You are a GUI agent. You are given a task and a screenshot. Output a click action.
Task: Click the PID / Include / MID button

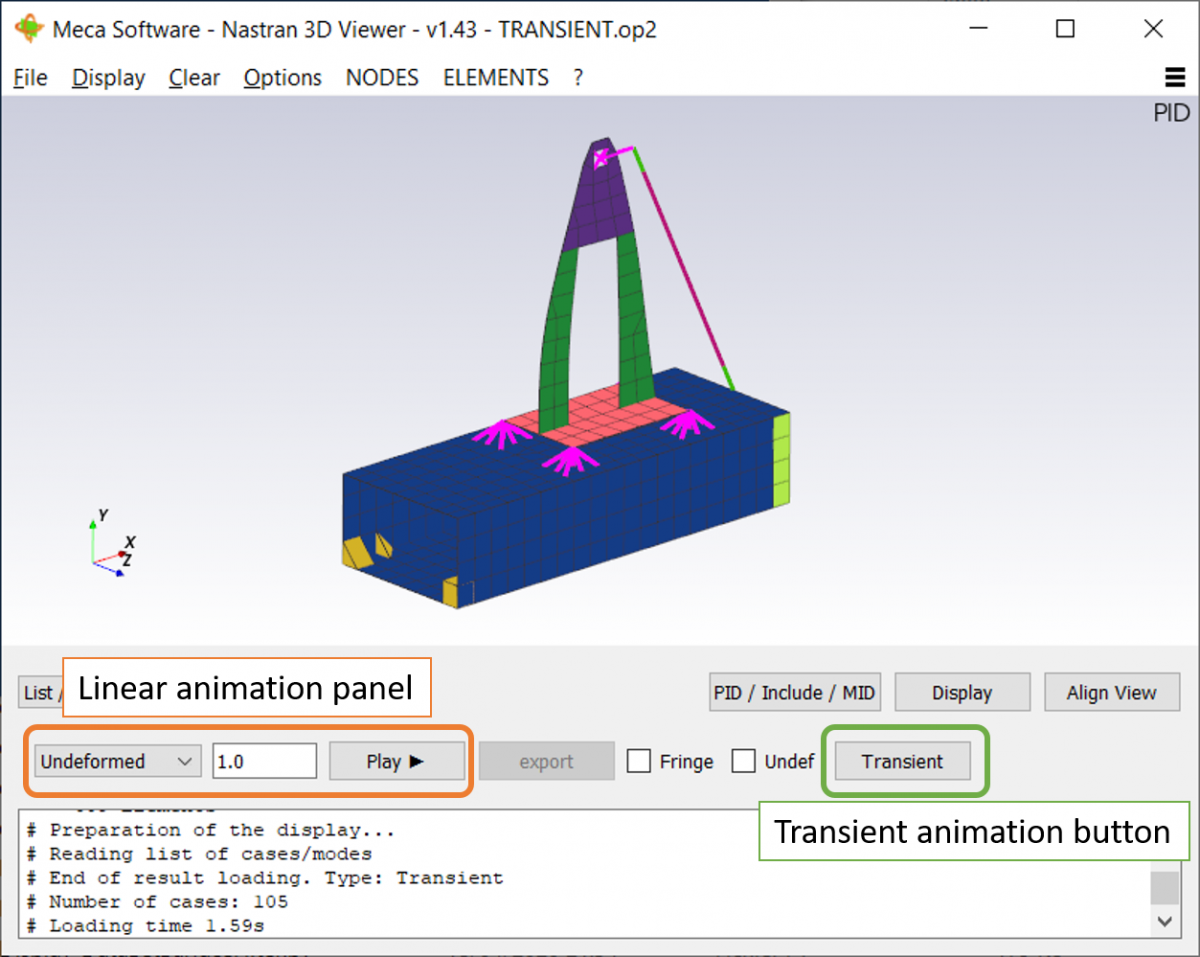pos(794,691)
